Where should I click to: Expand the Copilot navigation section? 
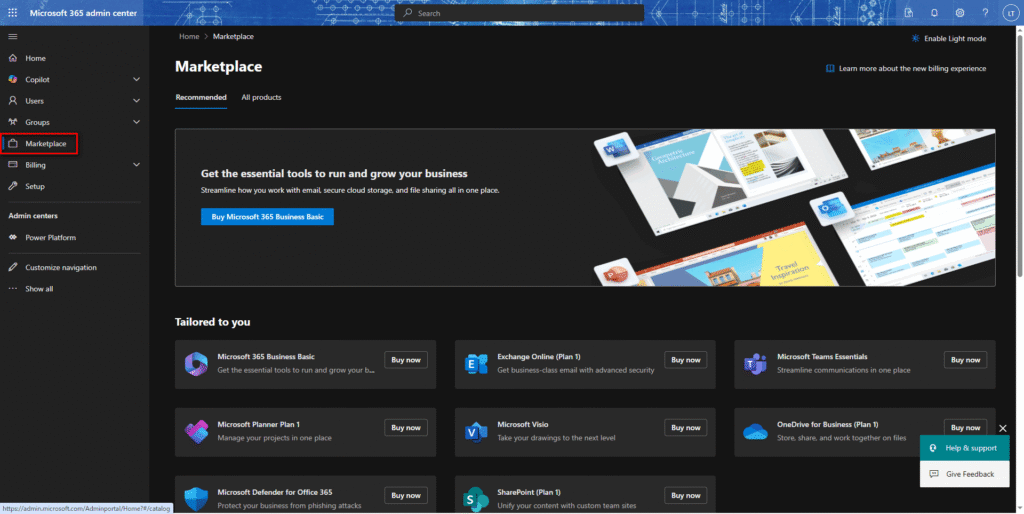coord(136,79)
